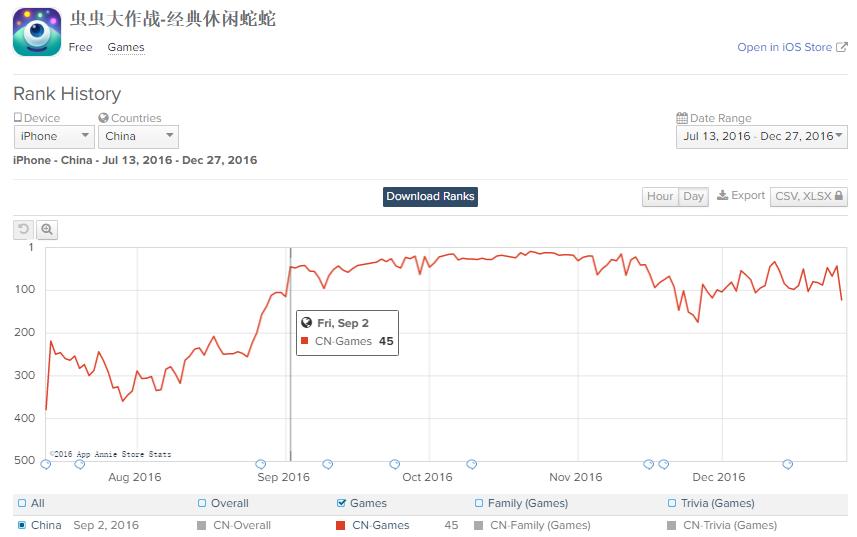Click the Aug 2016 axis label
The image size is (857, 537).
[134, 477]
